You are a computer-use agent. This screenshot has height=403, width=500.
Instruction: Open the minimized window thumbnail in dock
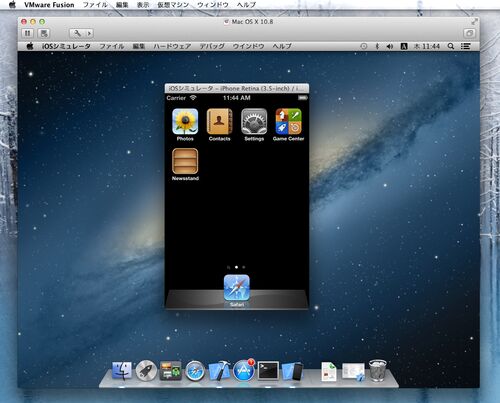tap(353, 372)
